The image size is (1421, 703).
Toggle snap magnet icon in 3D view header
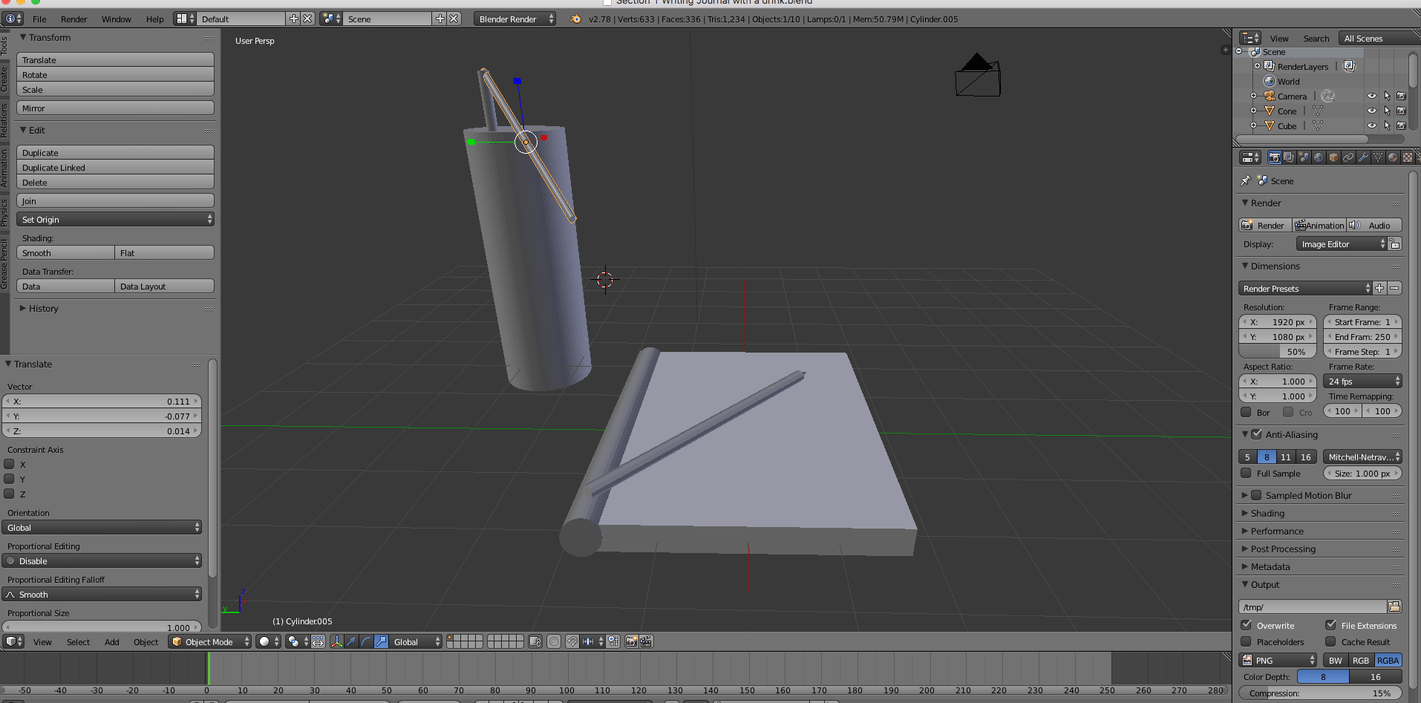tap(573, 641)
